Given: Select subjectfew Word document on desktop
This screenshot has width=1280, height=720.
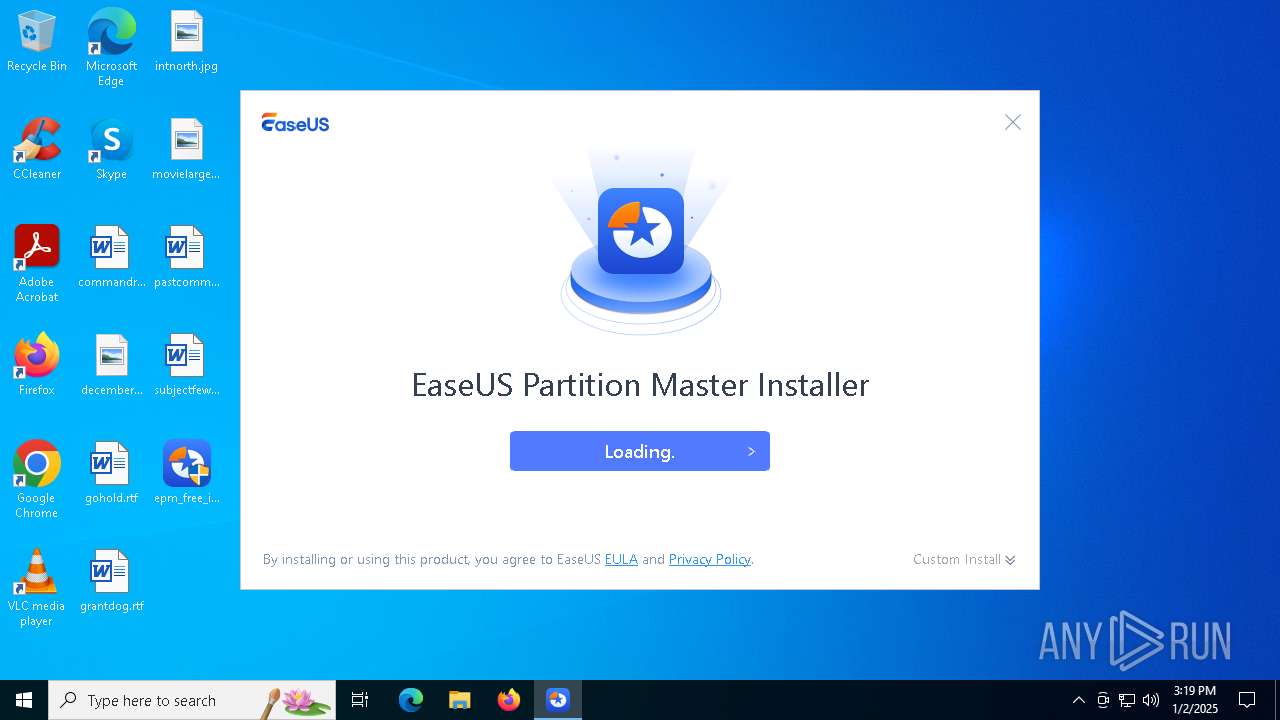Looking at the screenshot, I should (x=186, y=366).
